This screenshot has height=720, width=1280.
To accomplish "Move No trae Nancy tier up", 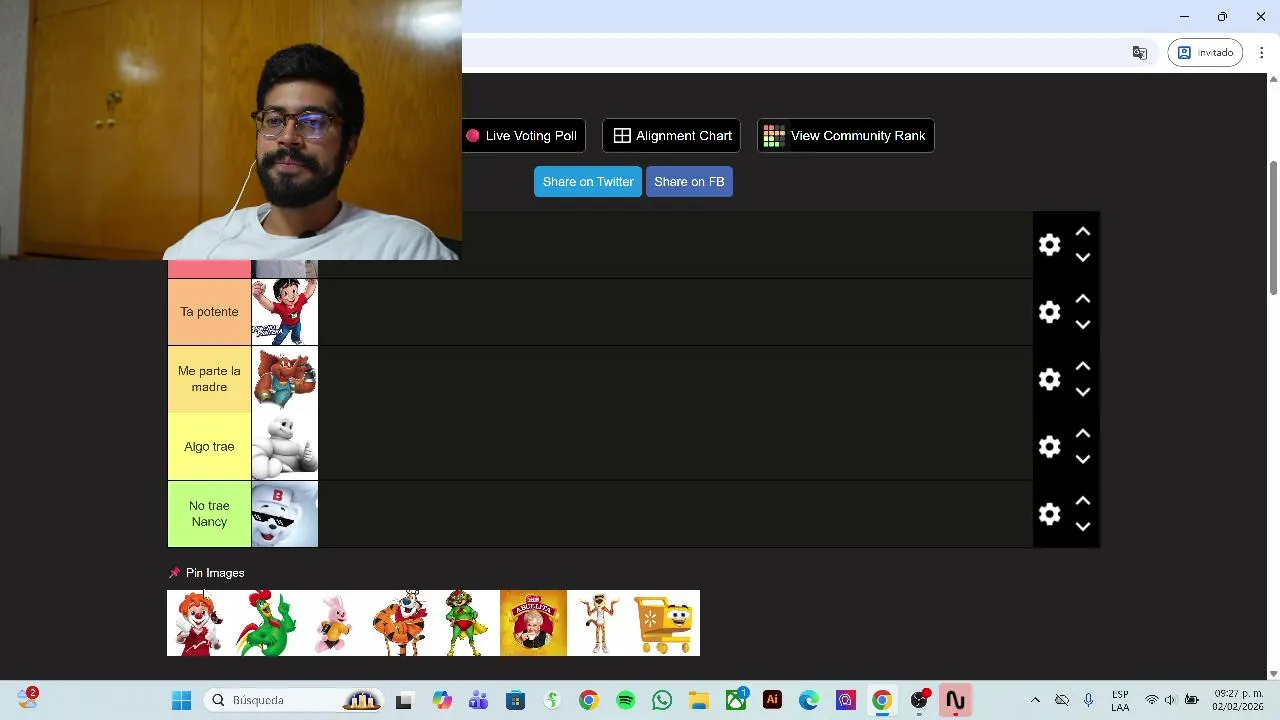I will 1083,501.
